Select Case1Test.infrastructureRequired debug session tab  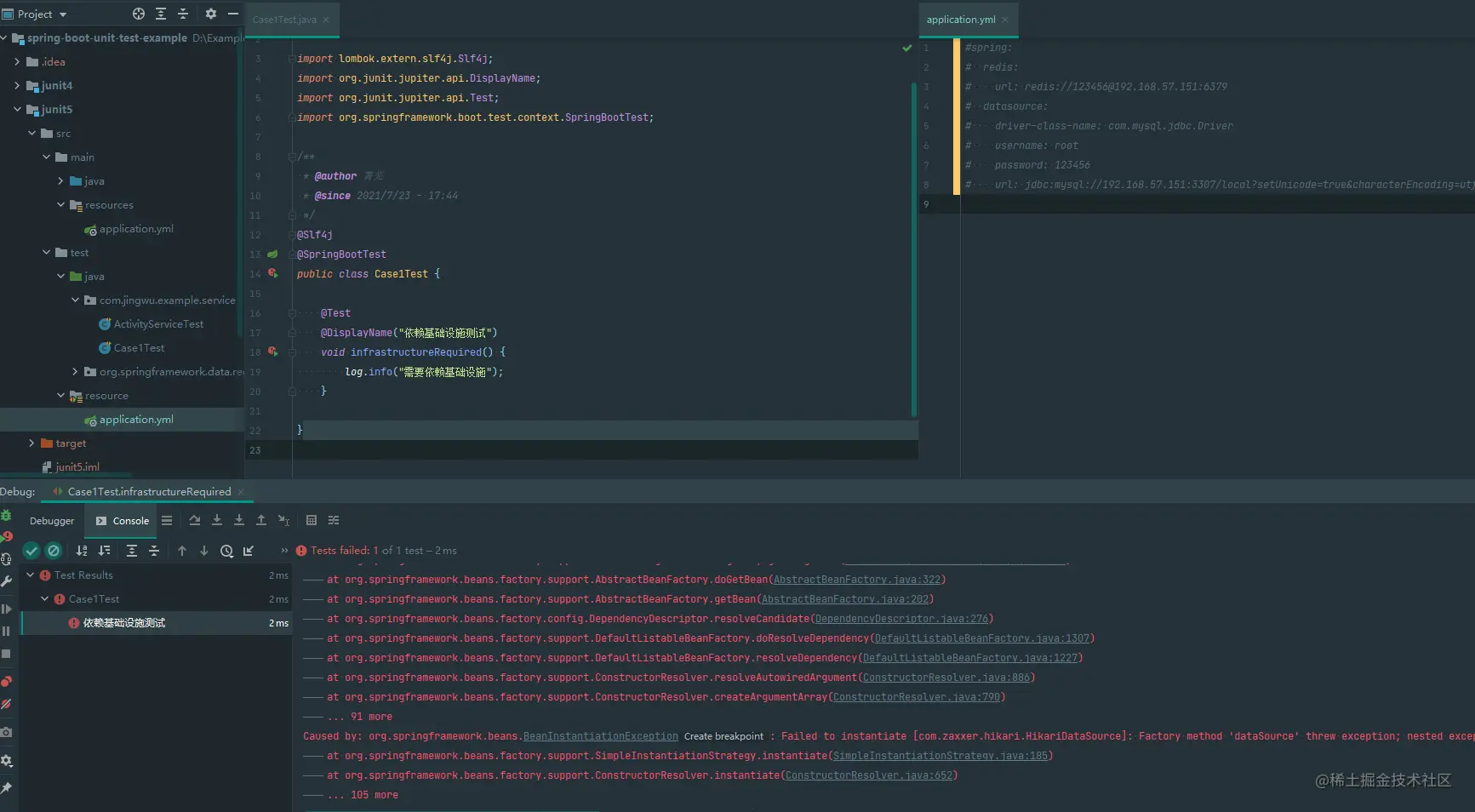click(149, 492)
